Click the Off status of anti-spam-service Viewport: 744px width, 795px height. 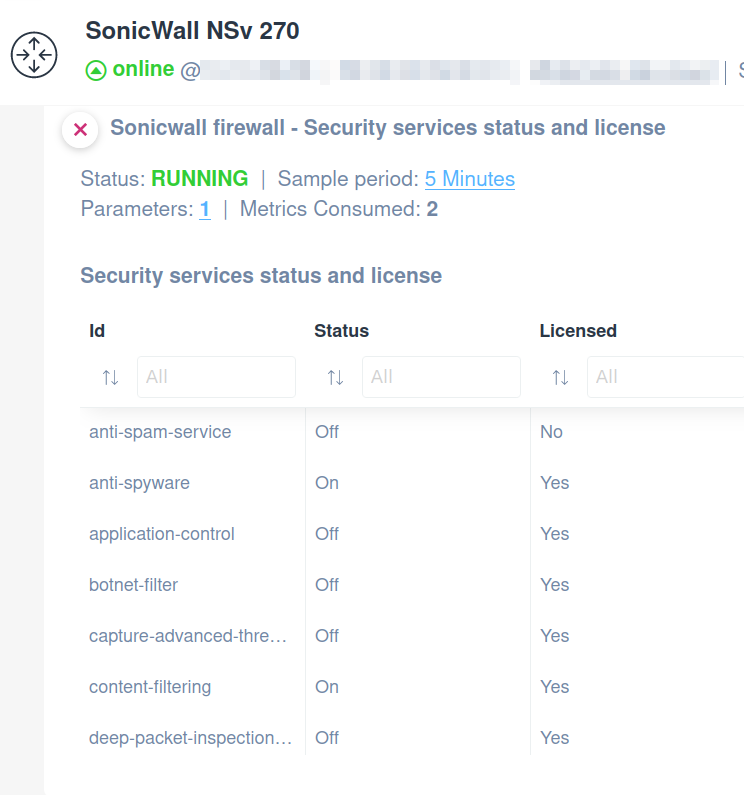click(327, 432)
